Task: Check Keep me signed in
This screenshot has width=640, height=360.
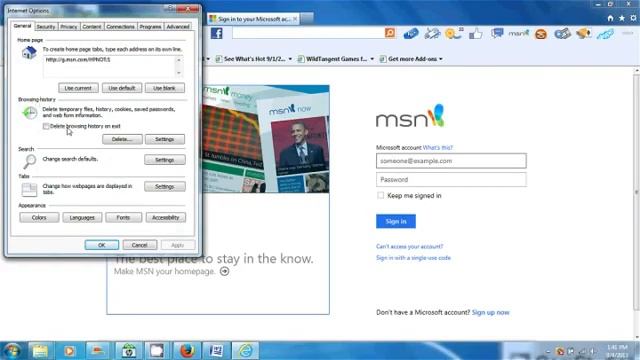Action: (380, 196)
